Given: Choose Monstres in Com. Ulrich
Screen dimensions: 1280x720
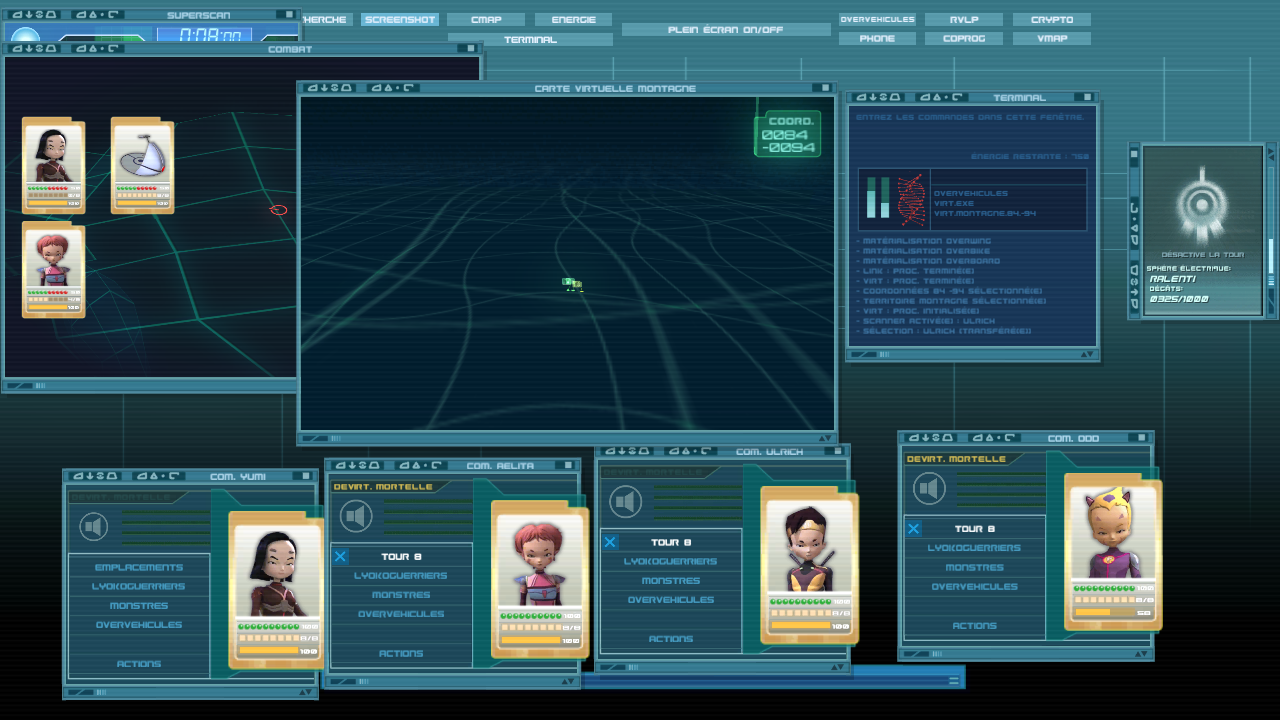Looking at the screenshot, I should click(x=671, y=580).
